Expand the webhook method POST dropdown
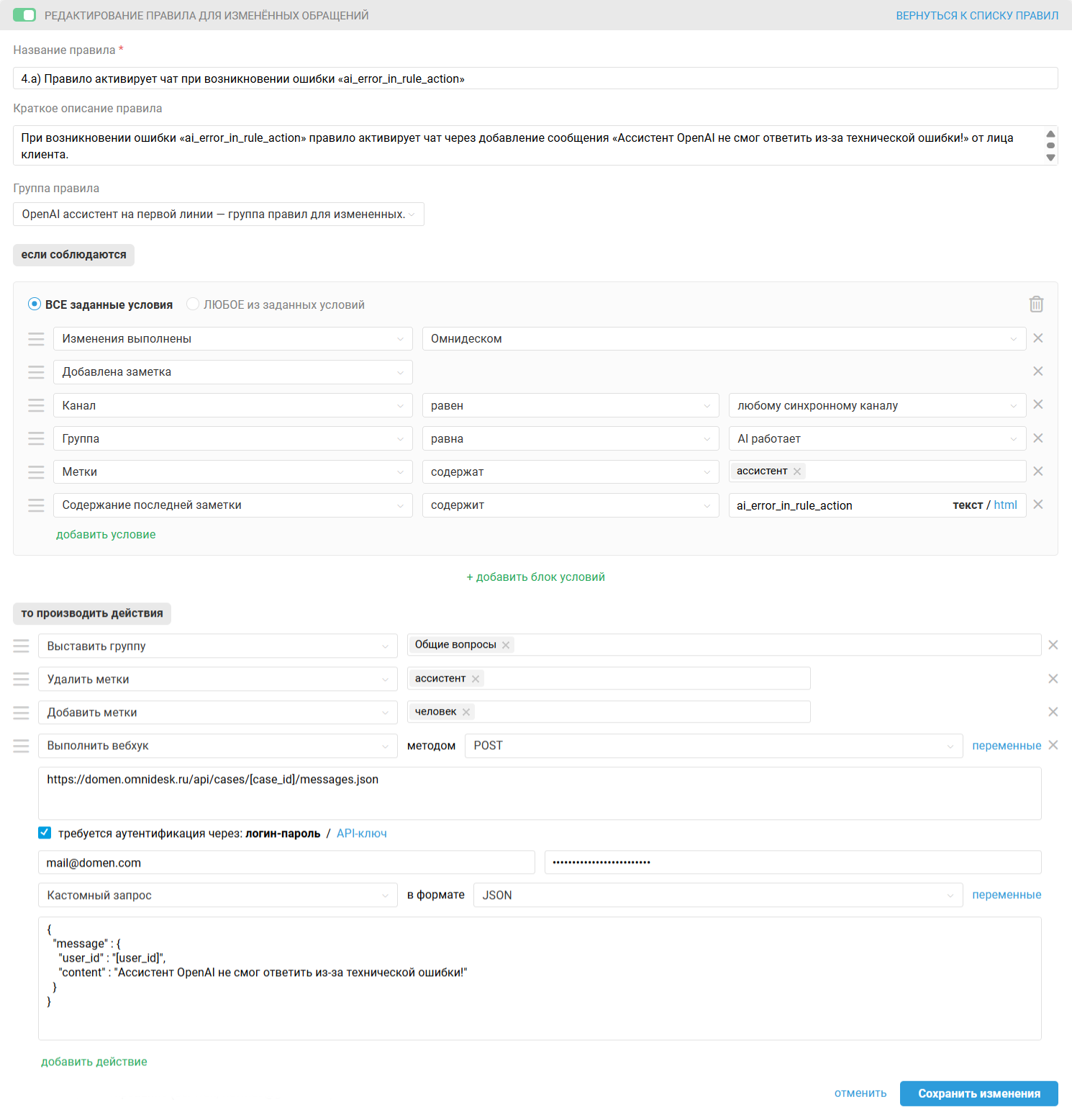The image size is (1072, 1120). click(x=713, y=746)
